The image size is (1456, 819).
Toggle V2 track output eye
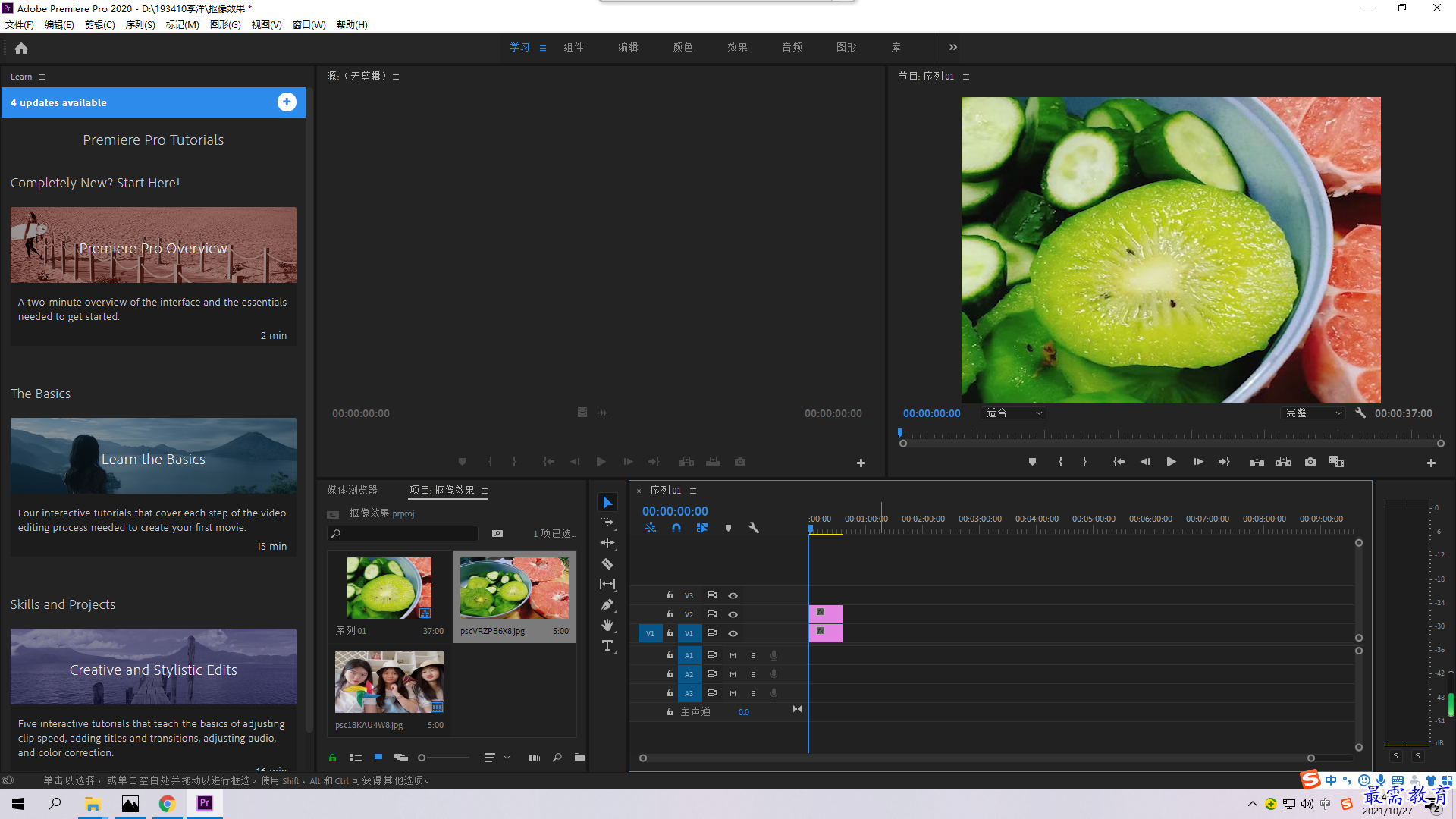pos(733,614)
